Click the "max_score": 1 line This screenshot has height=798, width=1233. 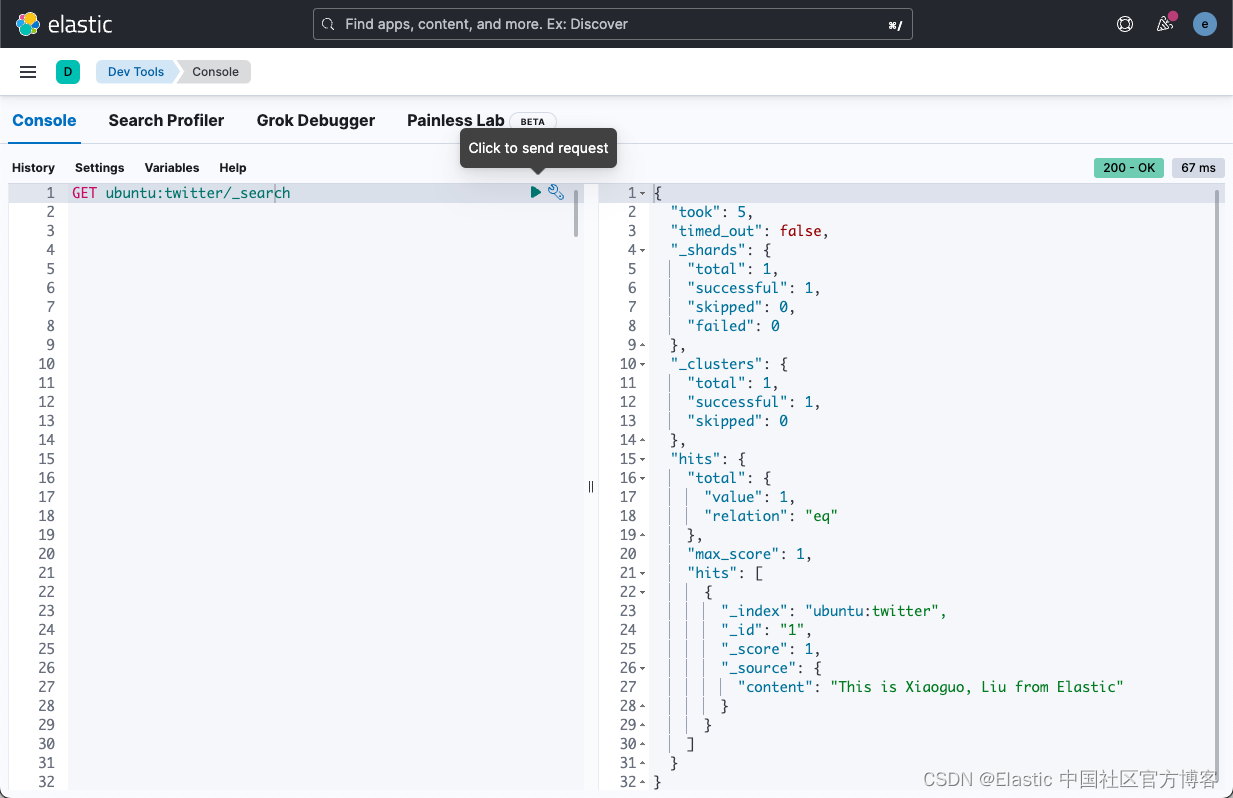pyautogui.click(x=750, y=554)
